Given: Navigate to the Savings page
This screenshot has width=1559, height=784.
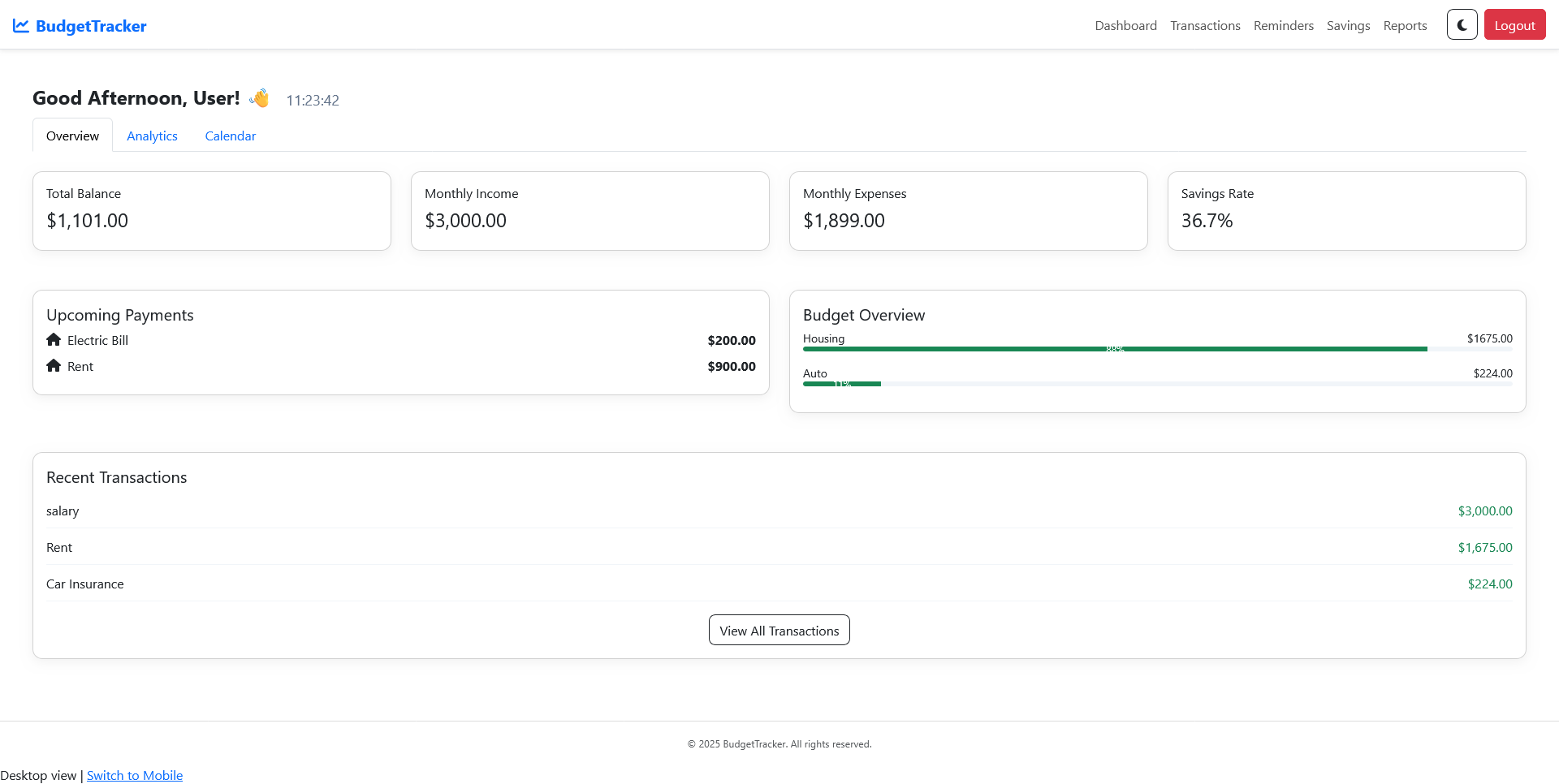Looking at the screenshot, I should coord(1348,26).
